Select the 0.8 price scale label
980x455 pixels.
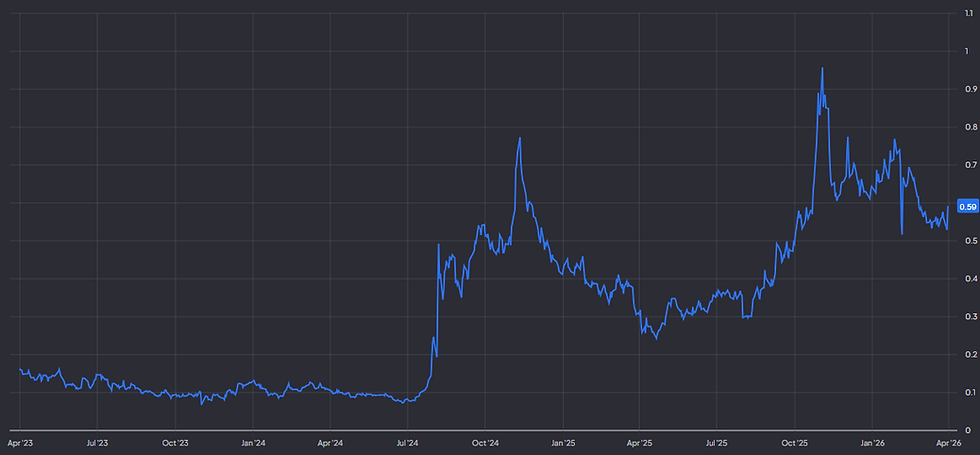969,127
